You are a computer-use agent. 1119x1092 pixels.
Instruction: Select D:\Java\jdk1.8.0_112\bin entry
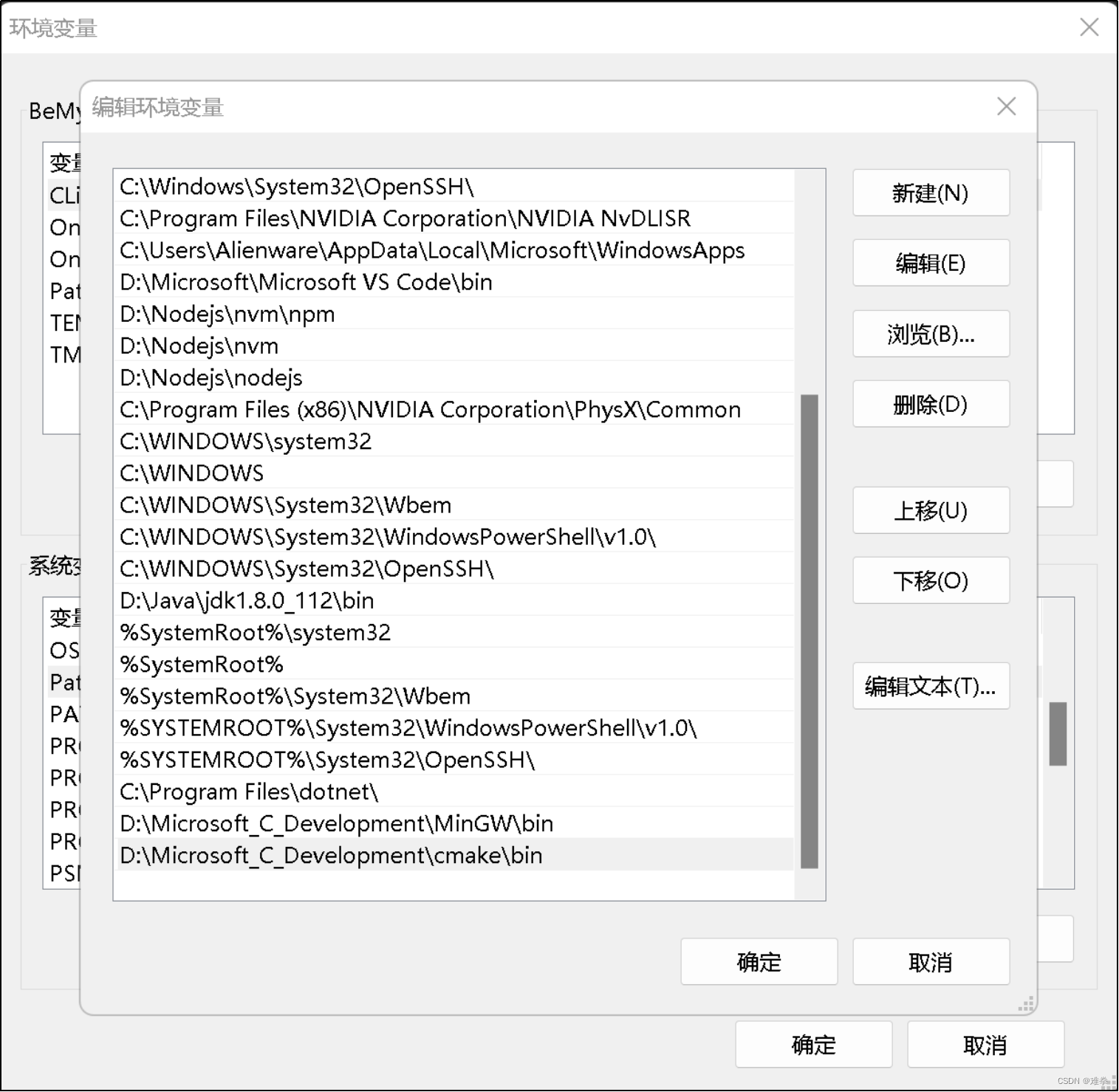pos(456,600)
